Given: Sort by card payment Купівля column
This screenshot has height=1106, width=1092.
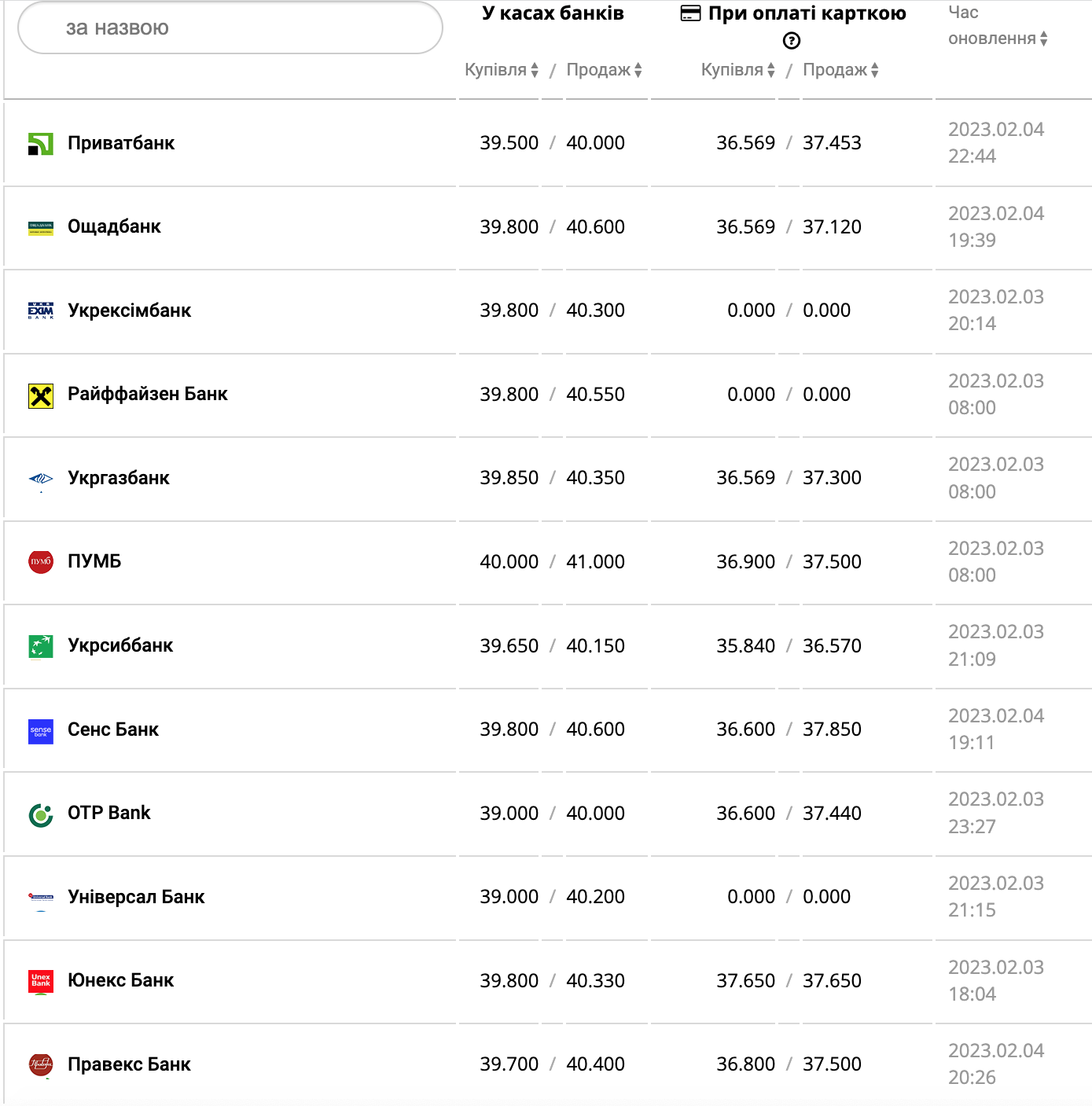Looking at the screenshot, I should [738, 70].
